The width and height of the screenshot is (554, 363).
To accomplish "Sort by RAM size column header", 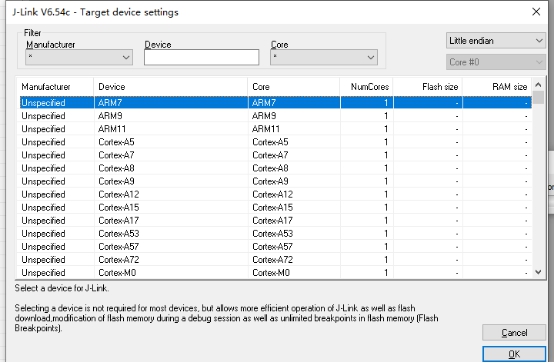I will [x=497, y=87].
